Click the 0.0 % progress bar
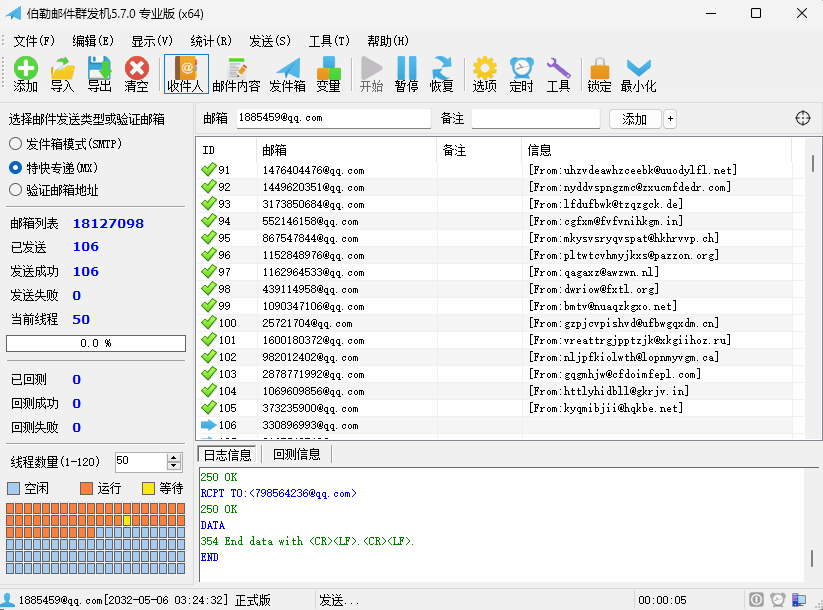 pyautogui.click(x=96, y=343)
